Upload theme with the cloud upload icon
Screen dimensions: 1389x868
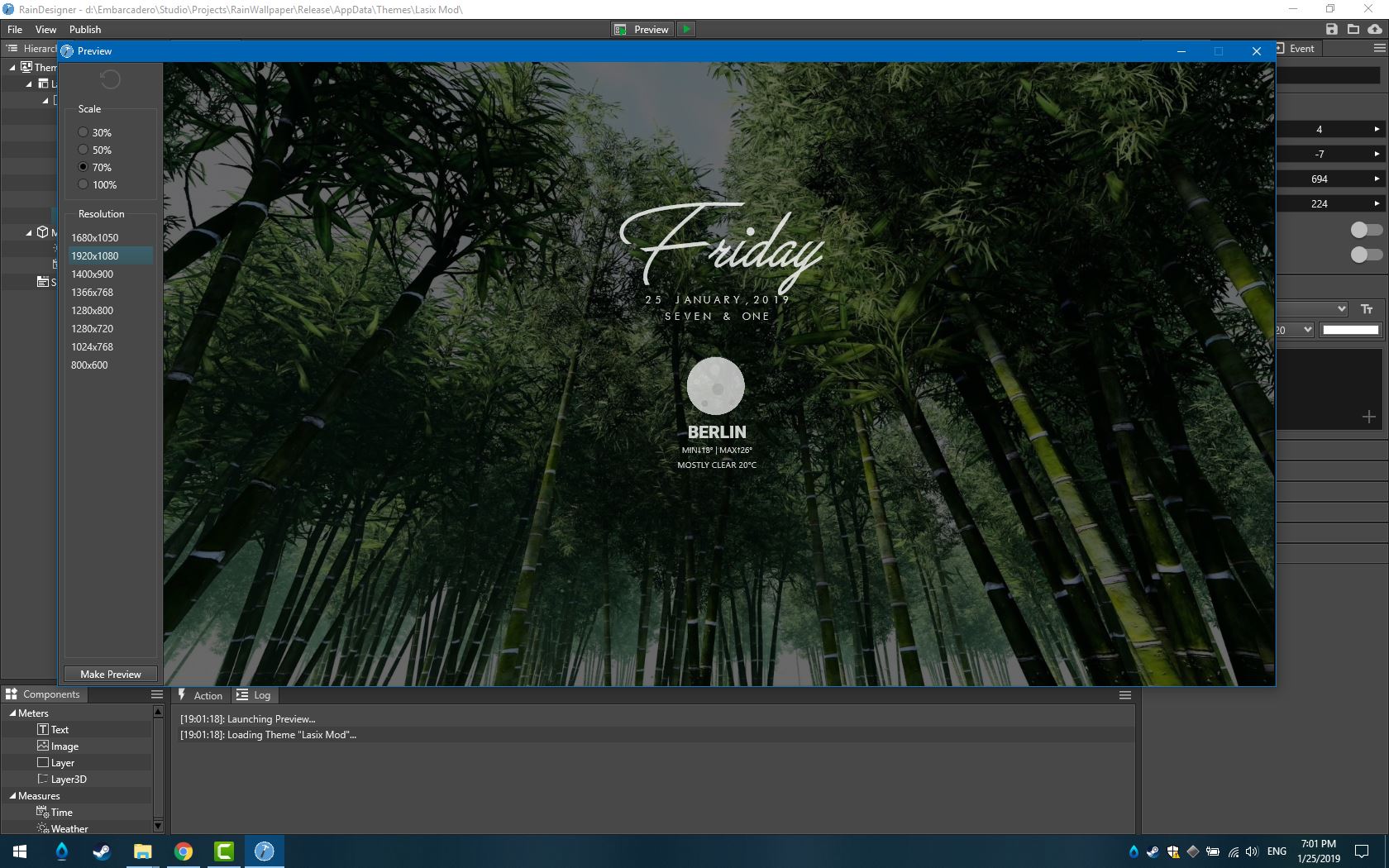click(x=1375, y=28)
